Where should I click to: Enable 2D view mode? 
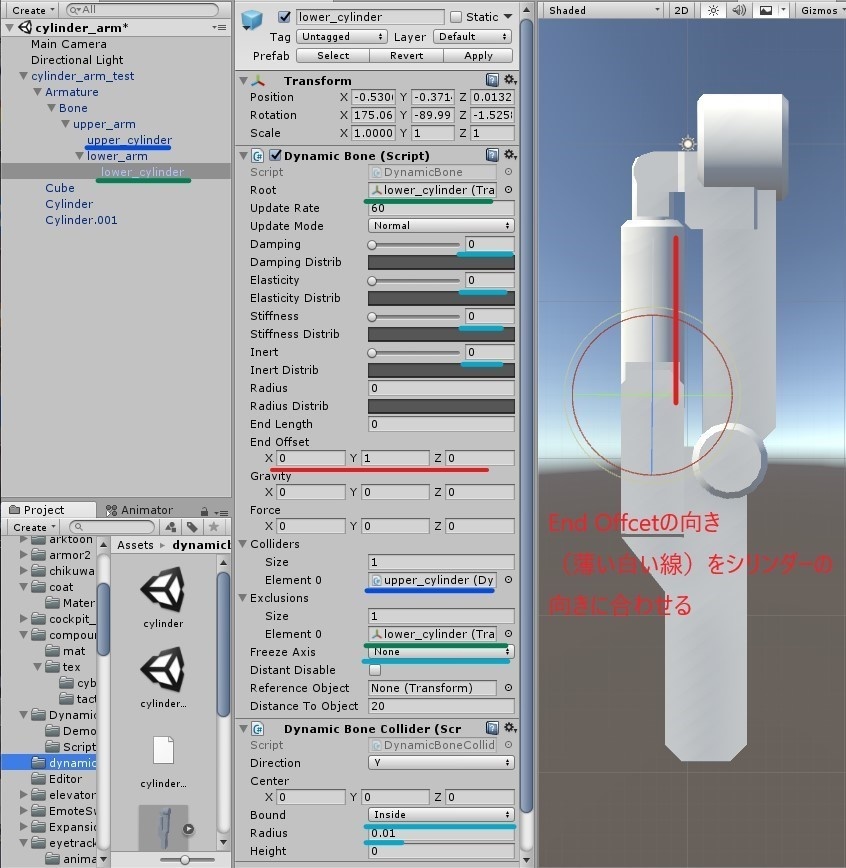click(x=680, y=10)
